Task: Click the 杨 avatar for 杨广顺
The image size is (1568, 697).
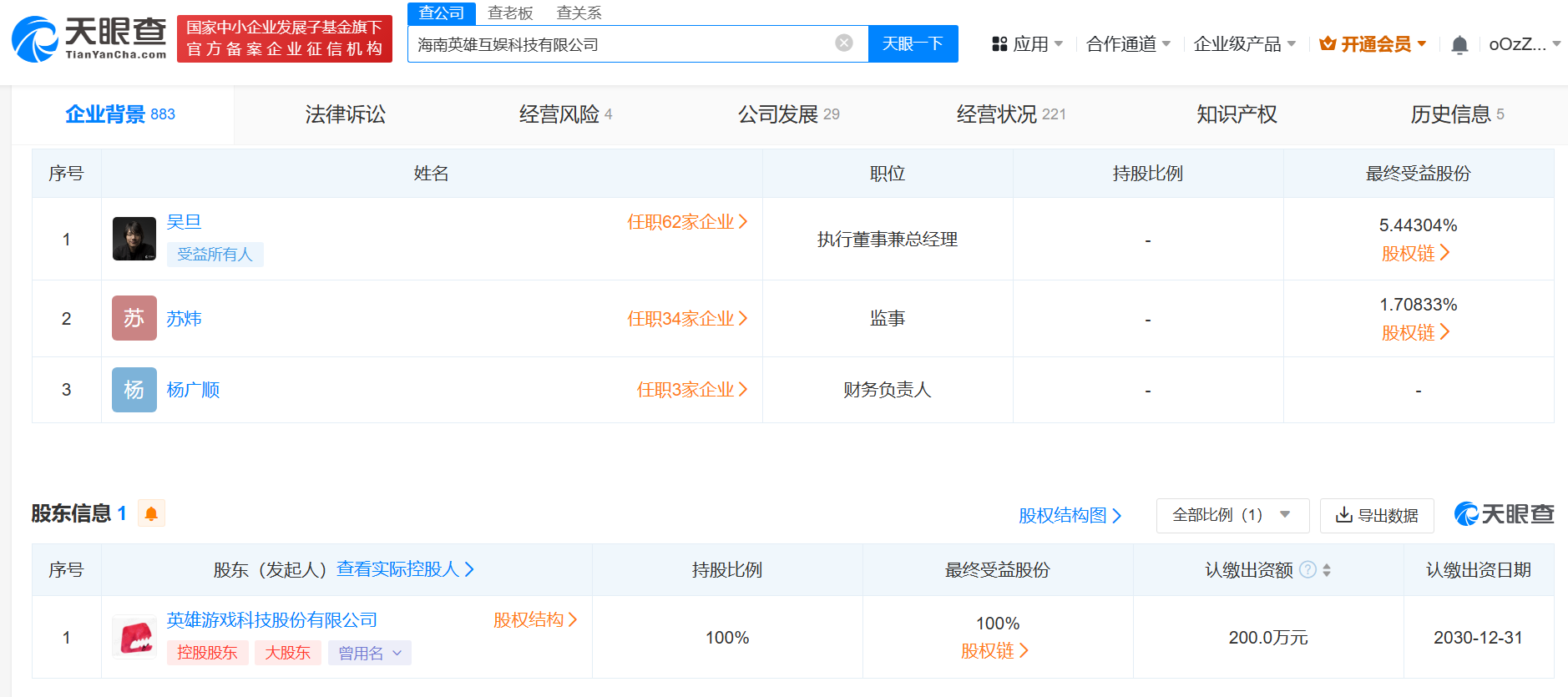Action: 134,390
